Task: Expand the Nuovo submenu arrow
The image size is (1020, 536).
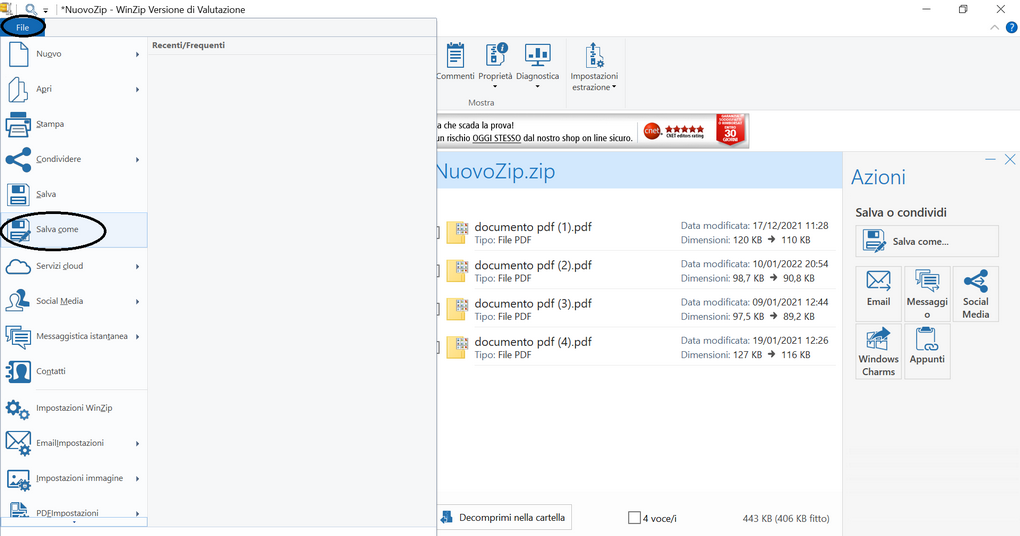Action: [137, 55]
